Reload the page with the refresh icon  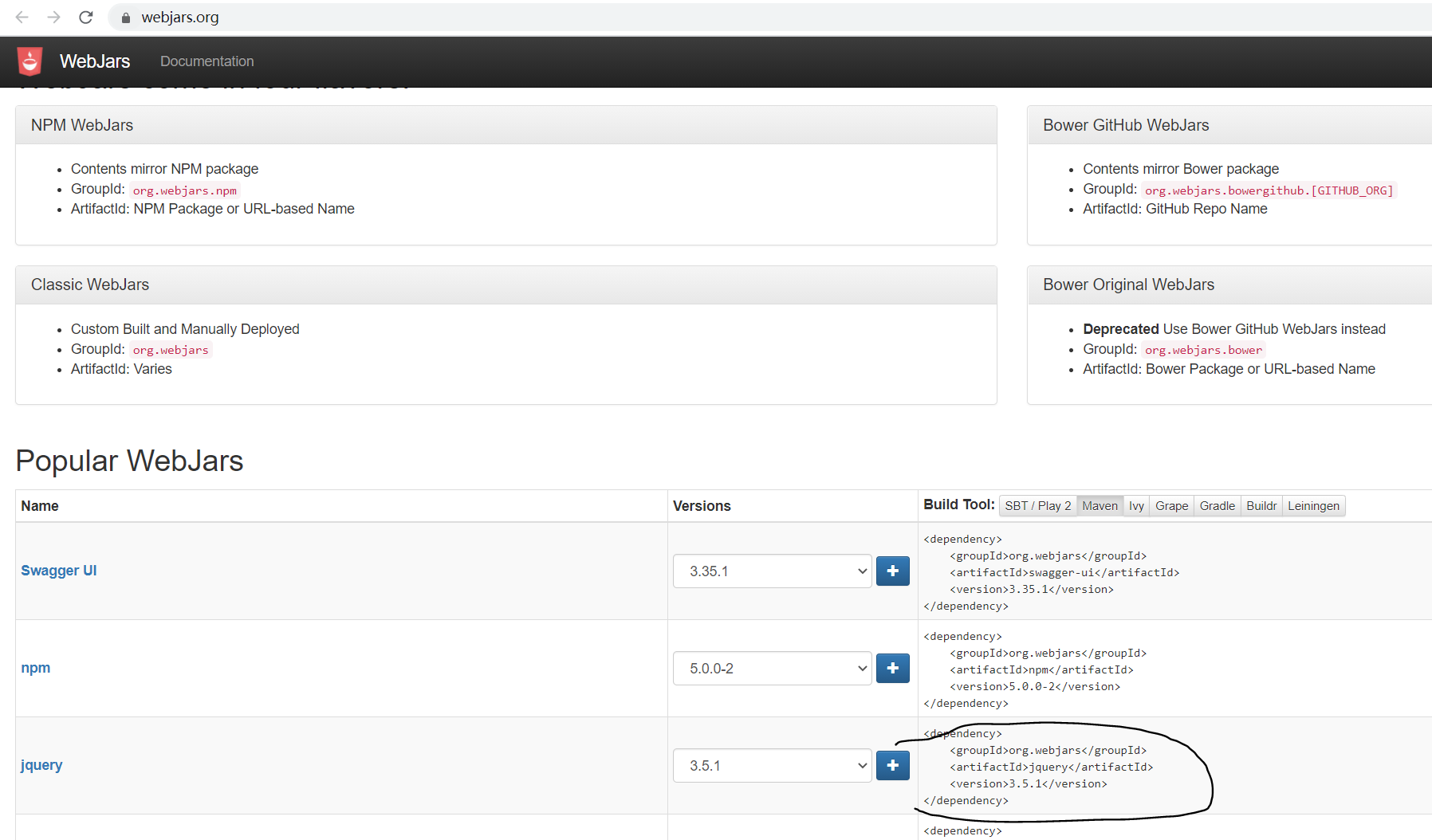[x=86, y=17]
